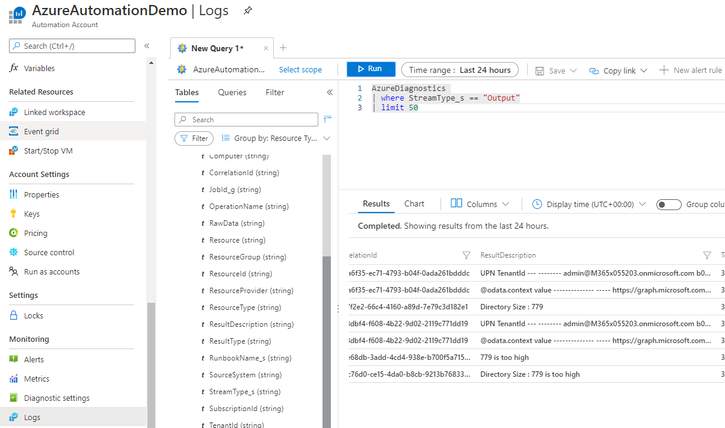Select the JobId_g (string) field

click(x=235, y=190)
